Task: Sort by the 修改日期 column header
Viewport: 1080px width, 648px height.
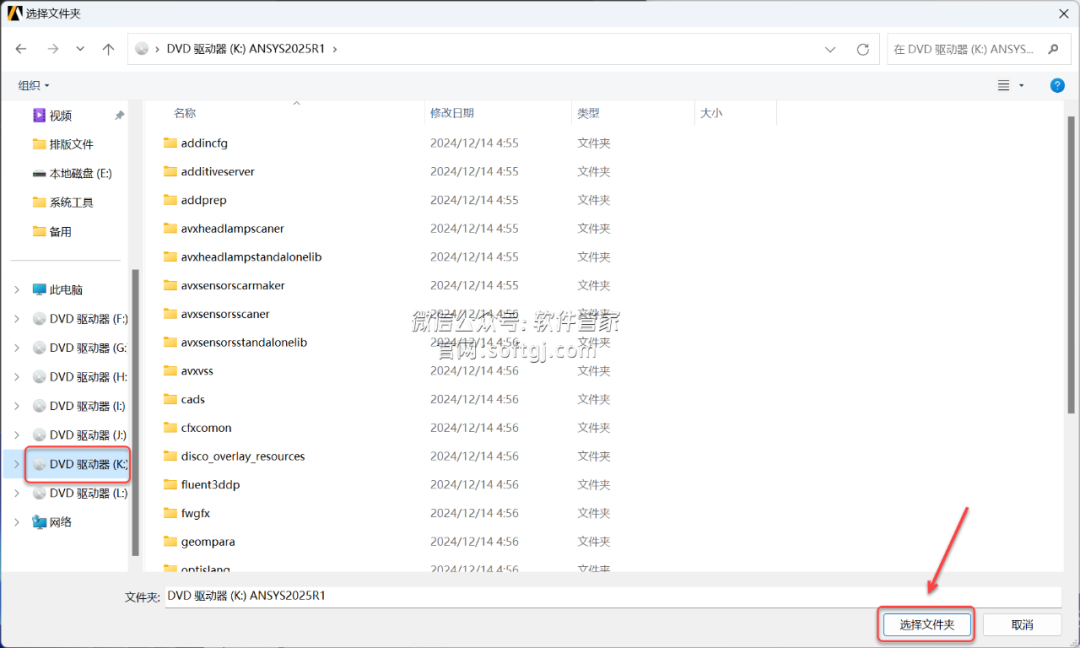Action: coord(452,113)
